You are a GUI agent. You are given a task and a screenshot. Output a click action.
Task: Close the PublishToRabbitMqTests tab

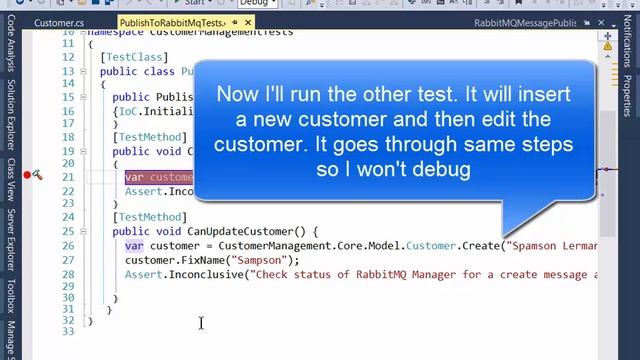248,22
